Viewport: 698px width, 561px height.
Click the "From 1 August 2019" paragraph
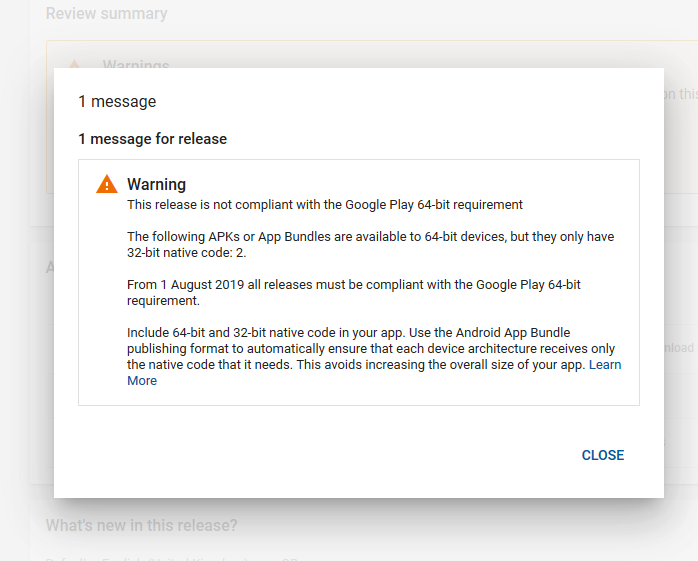(x=353, y=293)
